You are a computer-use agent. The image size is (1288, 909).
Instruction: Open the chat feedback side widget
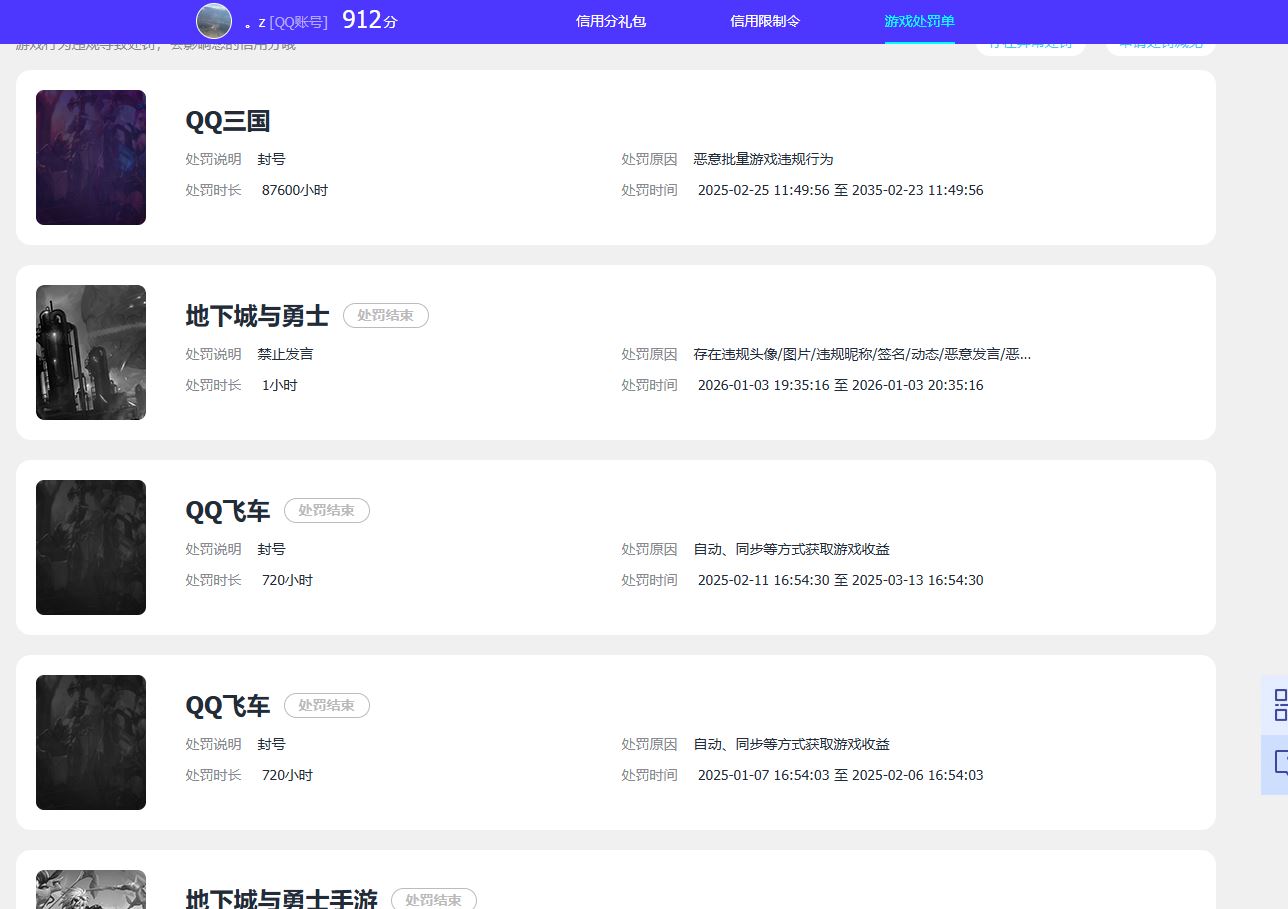pyautogui.click(x=1276, y=764)
